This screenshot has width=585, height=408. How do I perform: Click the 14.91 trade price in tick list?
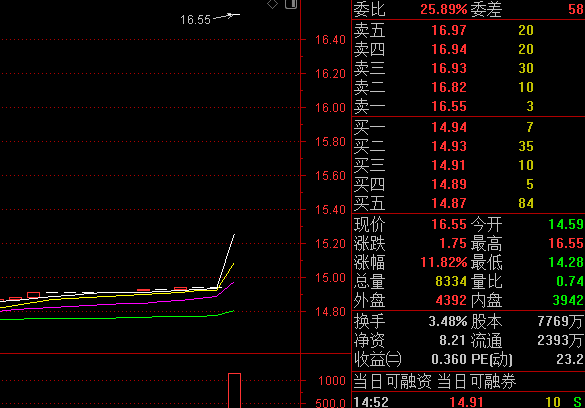(x=466, y=402)
